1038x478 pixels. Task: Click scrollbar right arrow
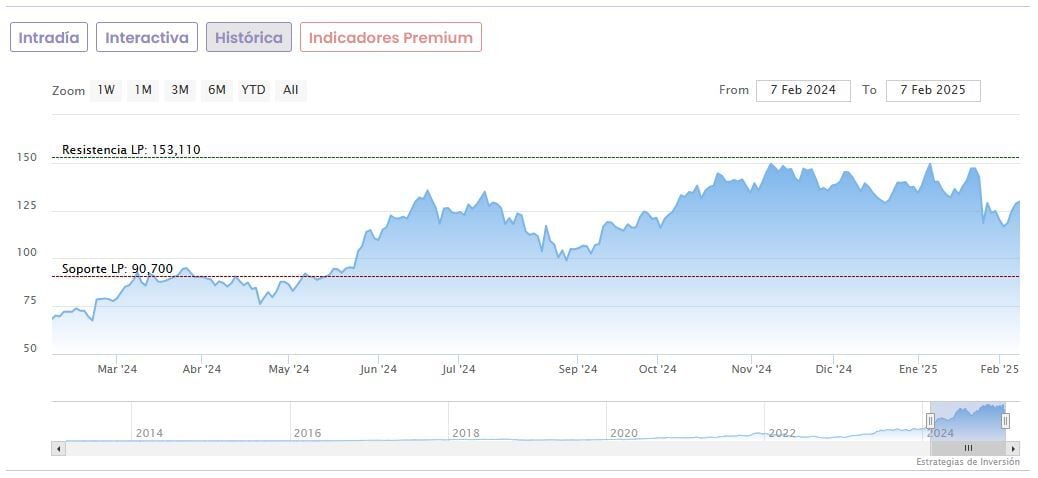[x=1014, y=448]
